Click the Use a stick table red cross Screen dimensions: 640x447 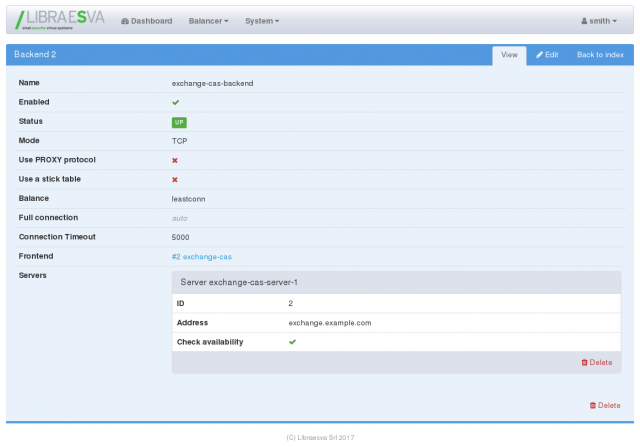(x=175, y=179)
